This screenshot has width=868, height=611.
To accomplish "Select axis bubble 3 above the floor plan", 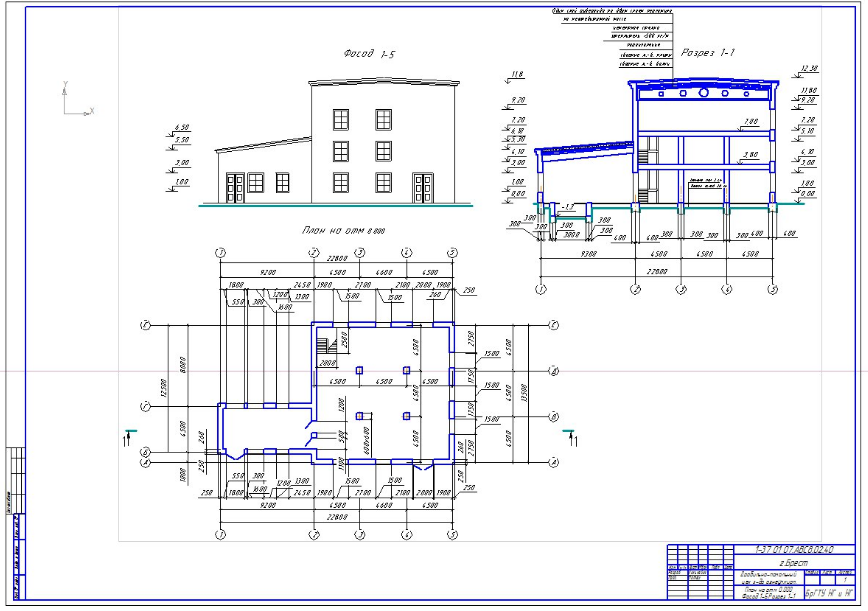I will [360, 252].
